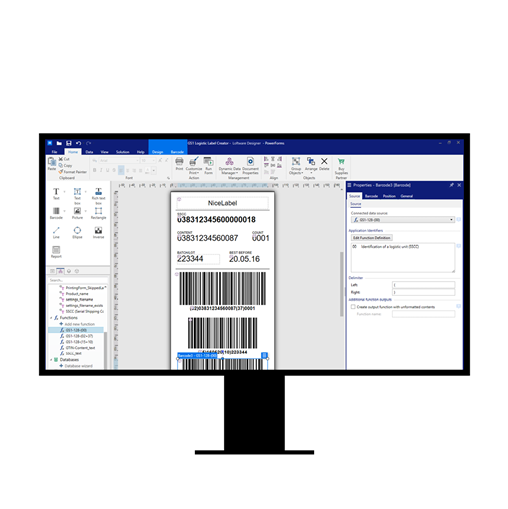Image resolution: width=508 pixels, height=509 pixels.
Task: Select the Rich text box tool
Action: 98,195
